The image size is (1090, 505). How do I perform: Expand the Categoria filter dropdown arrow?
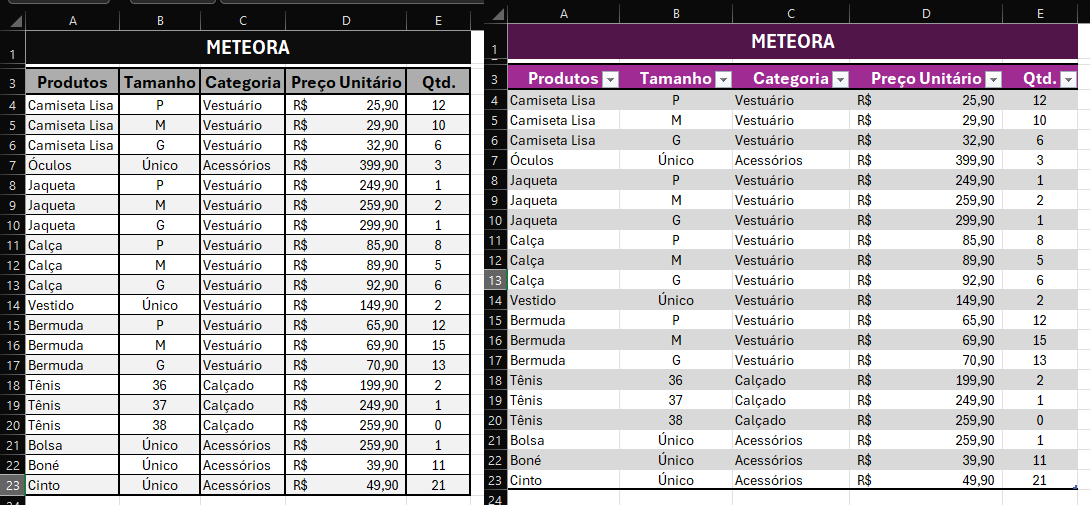point(841,79)
